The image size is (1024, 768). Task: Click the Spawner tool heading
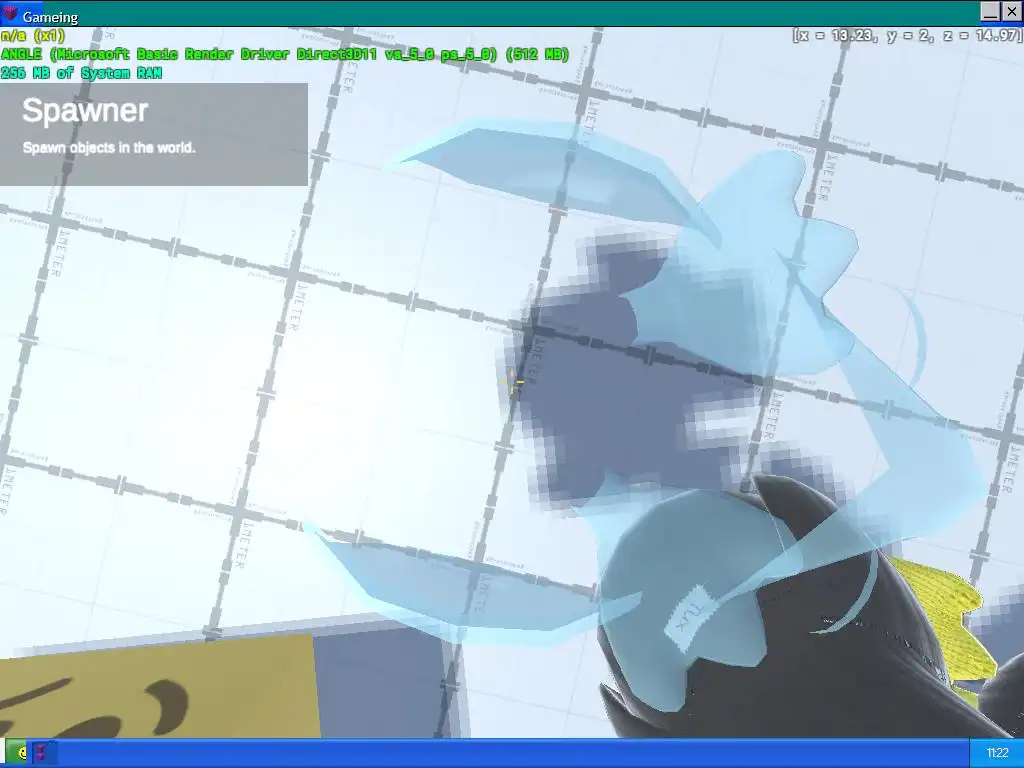click(x=85, y=110)
